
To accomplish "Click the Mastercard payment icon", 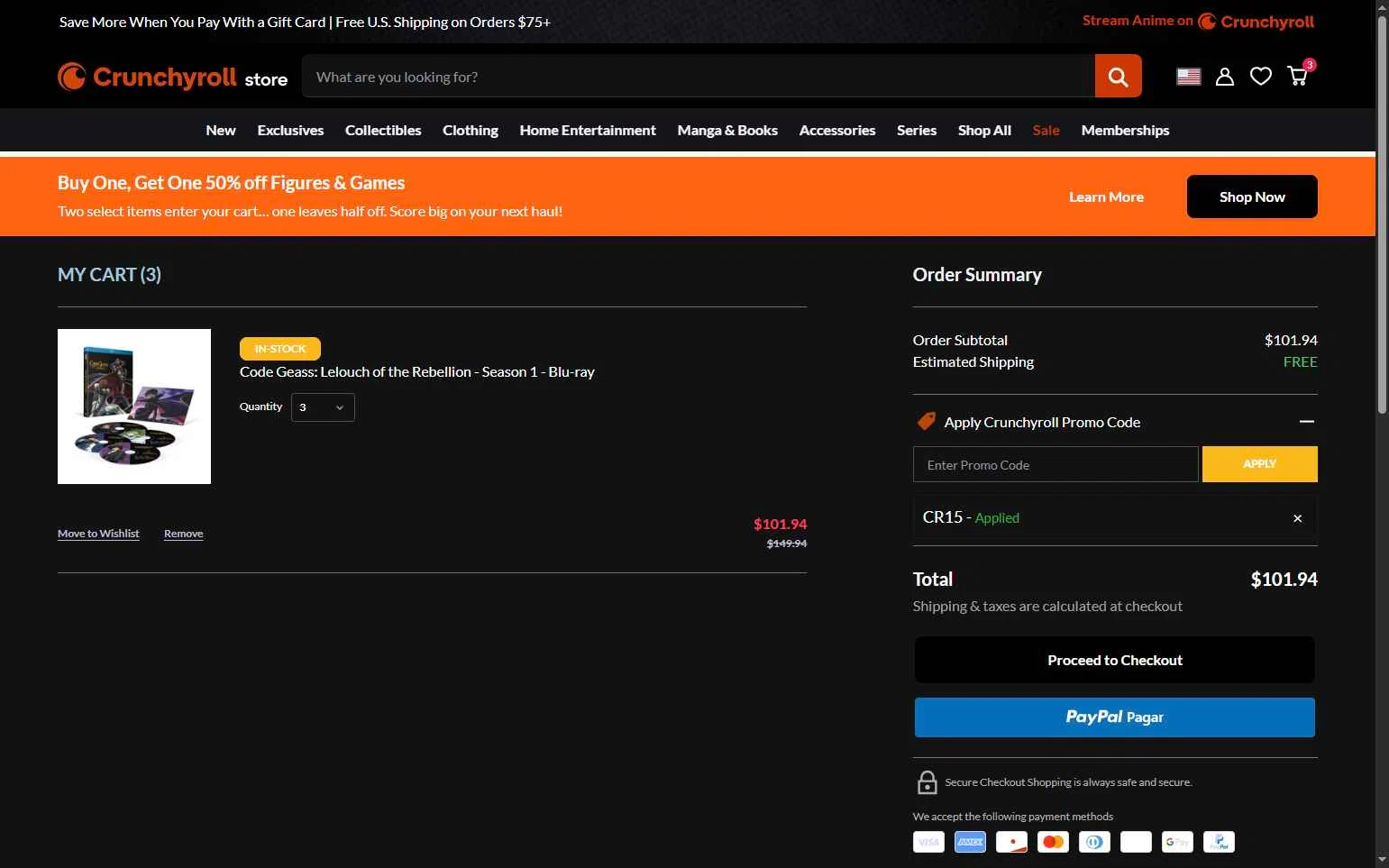I will (x=1053, y=842).
